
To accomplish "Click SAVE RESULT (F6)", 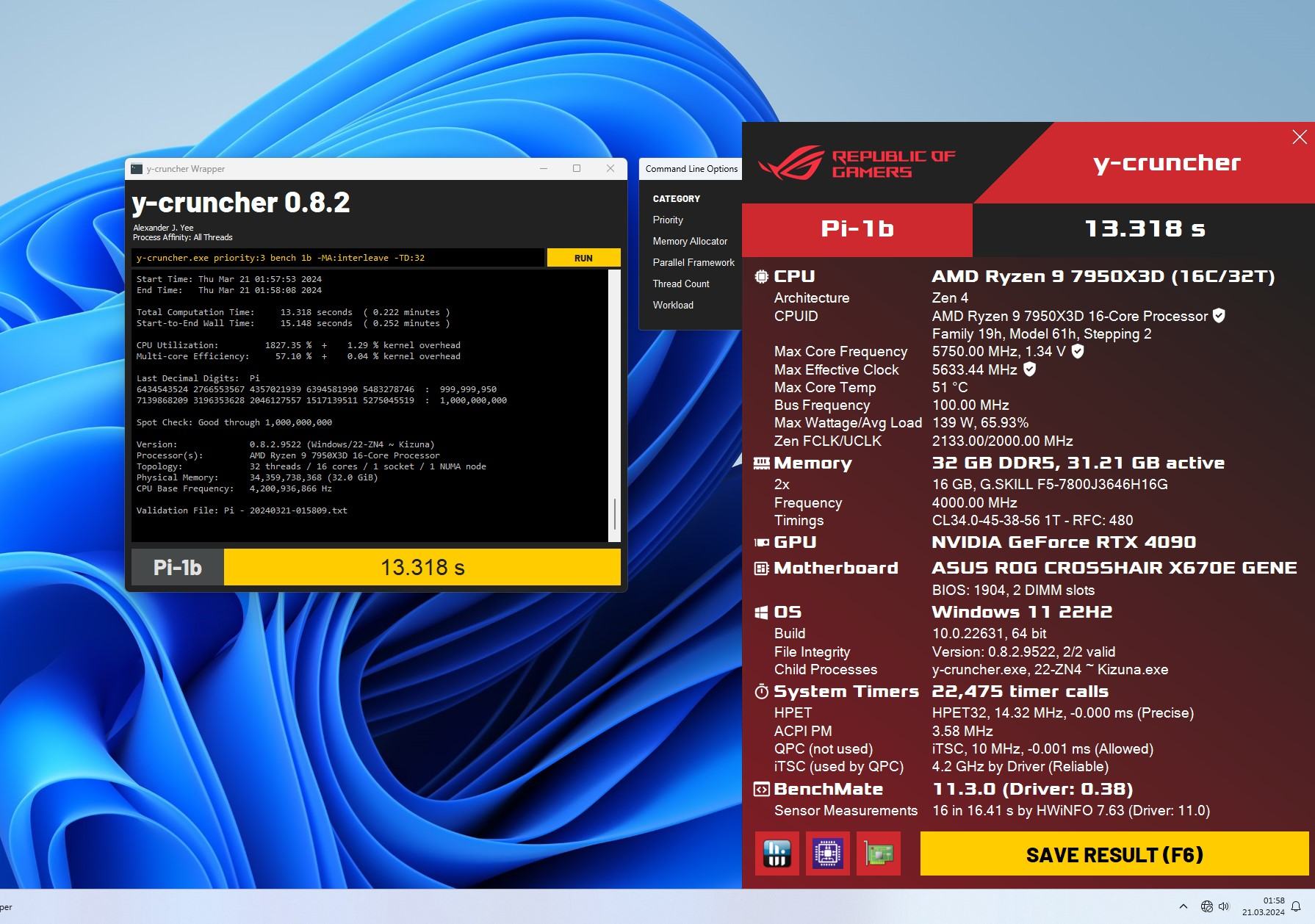I will (1114, 854).
